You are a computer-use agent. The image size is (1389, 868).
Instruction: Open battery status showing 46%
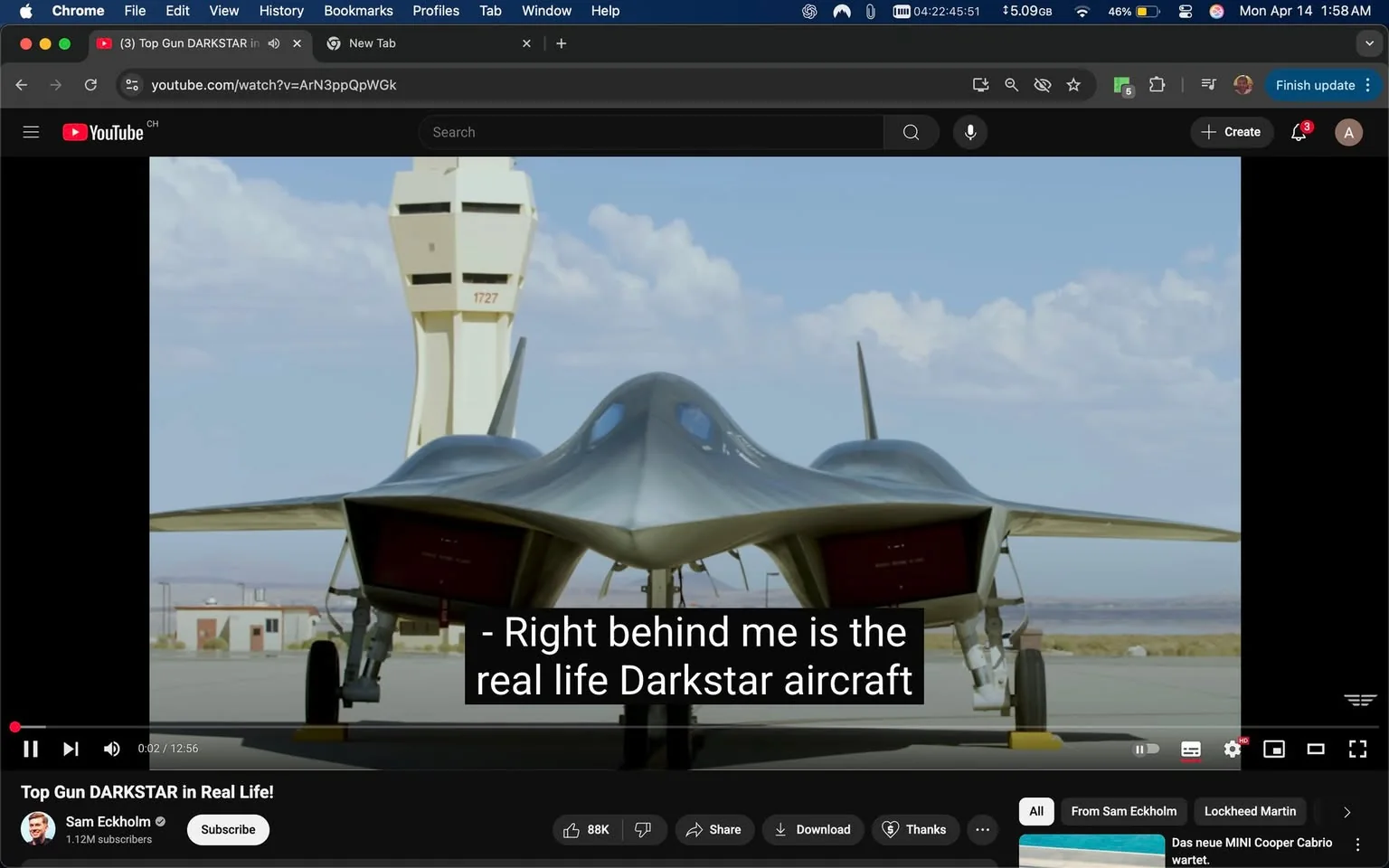[x=1134, y=11]
